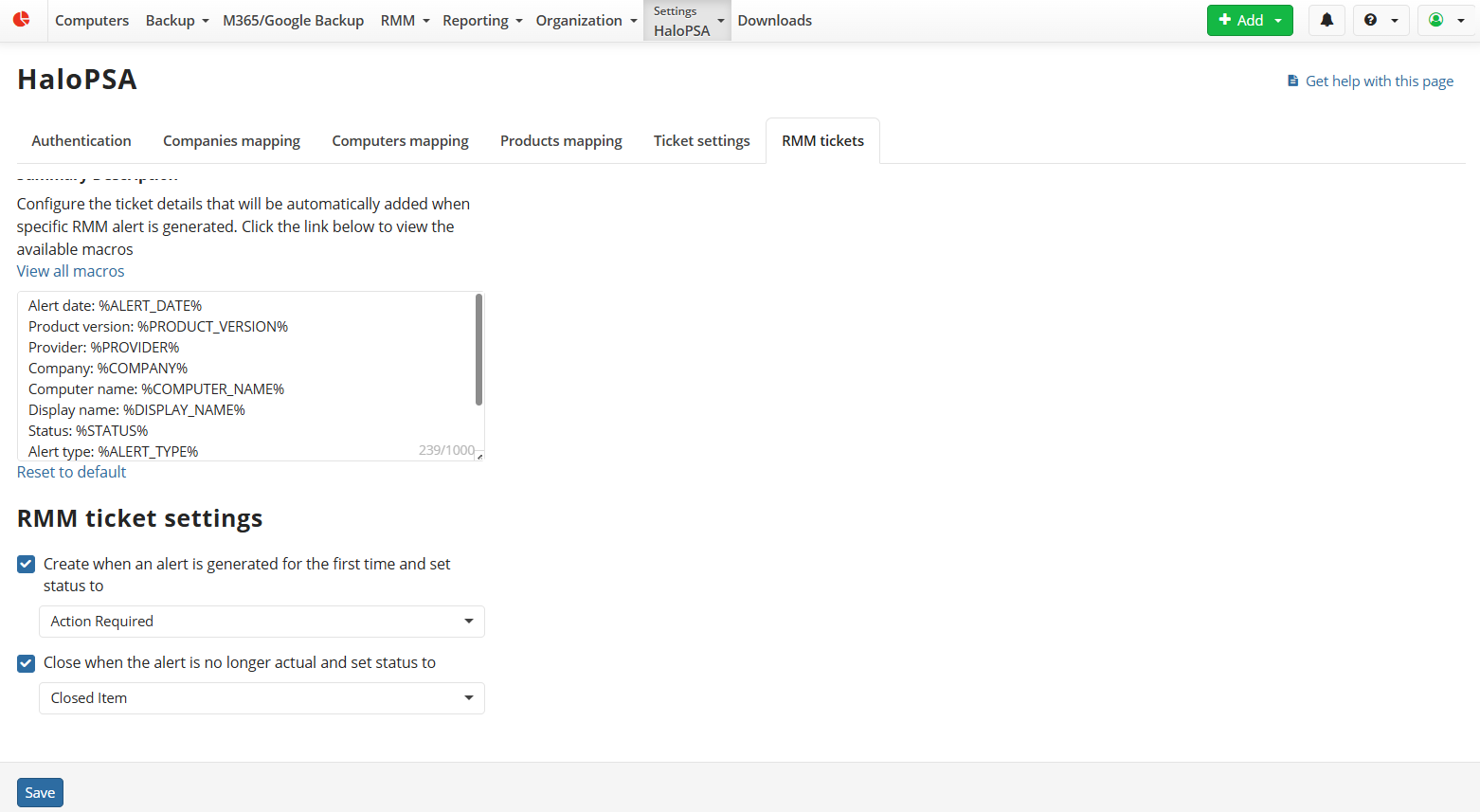Open the user account menu
This screenshot has height=812, width=1480.
1446,20
